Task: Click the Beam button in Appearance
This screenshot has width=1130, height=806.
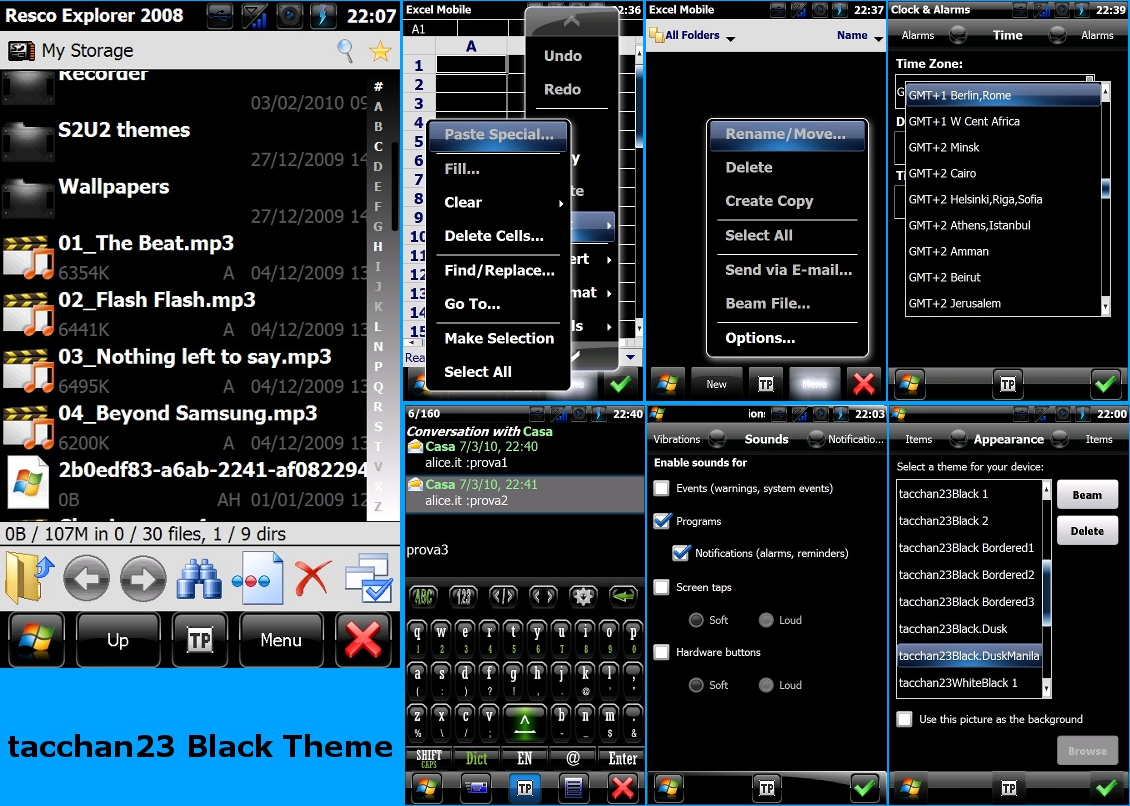Action: click(x=1087, y=495)
